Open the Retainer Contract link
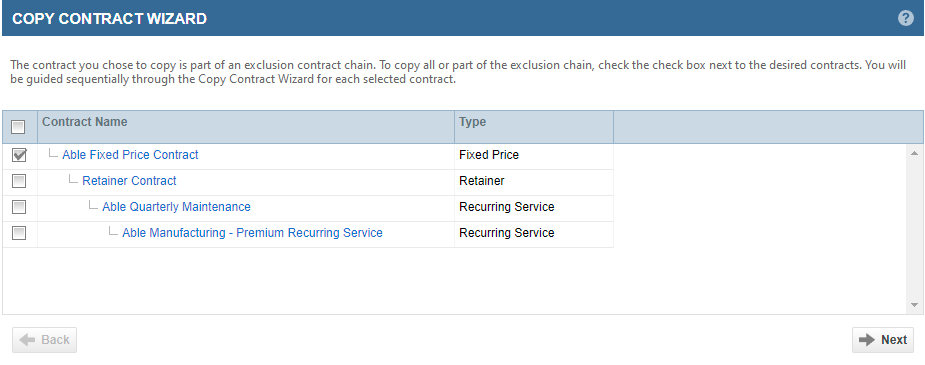Screen dimensions: 925x365 [129, 181]
